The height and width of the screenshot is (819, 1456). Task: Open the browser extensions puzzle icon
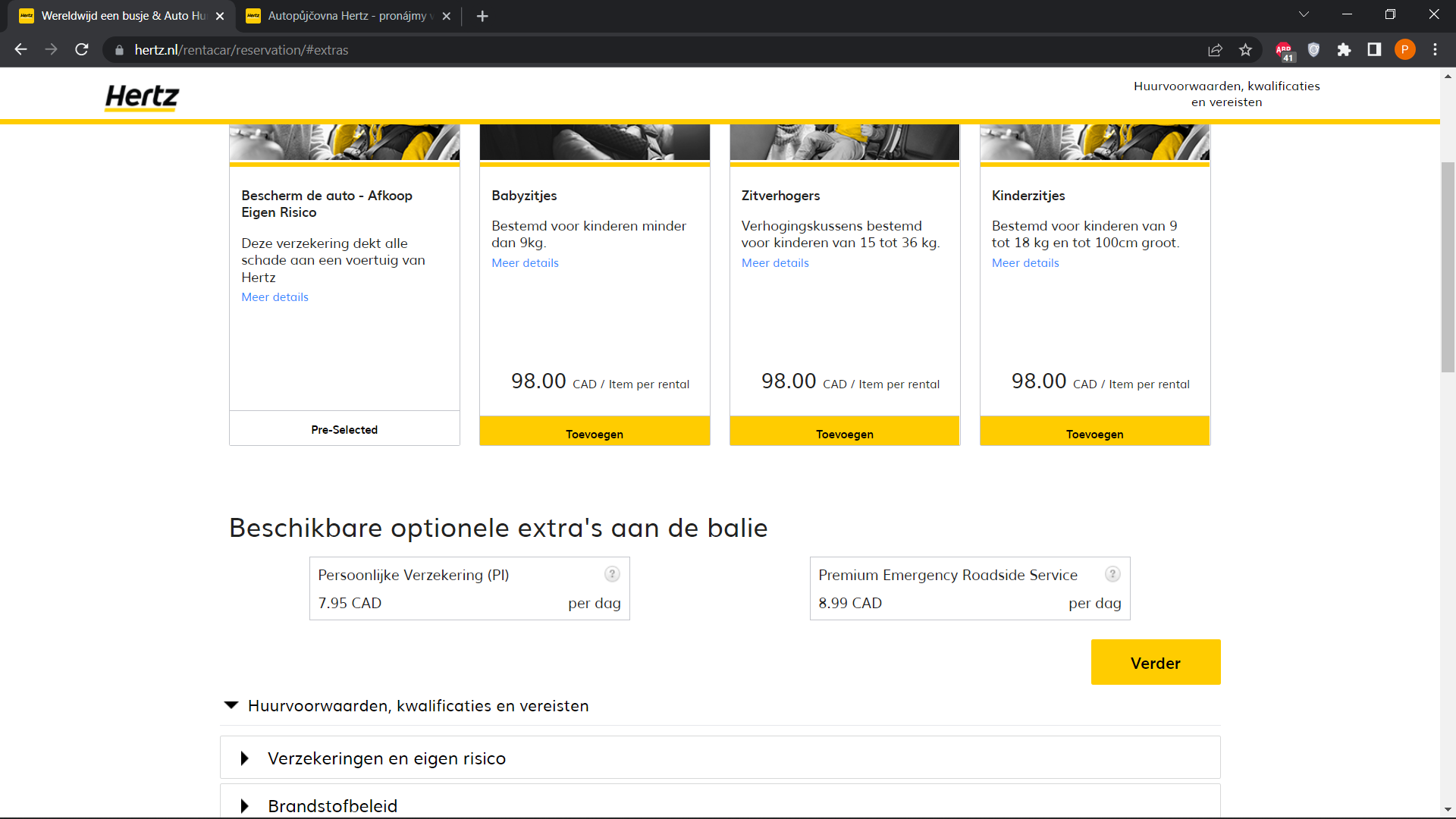tap(1344, 50)
